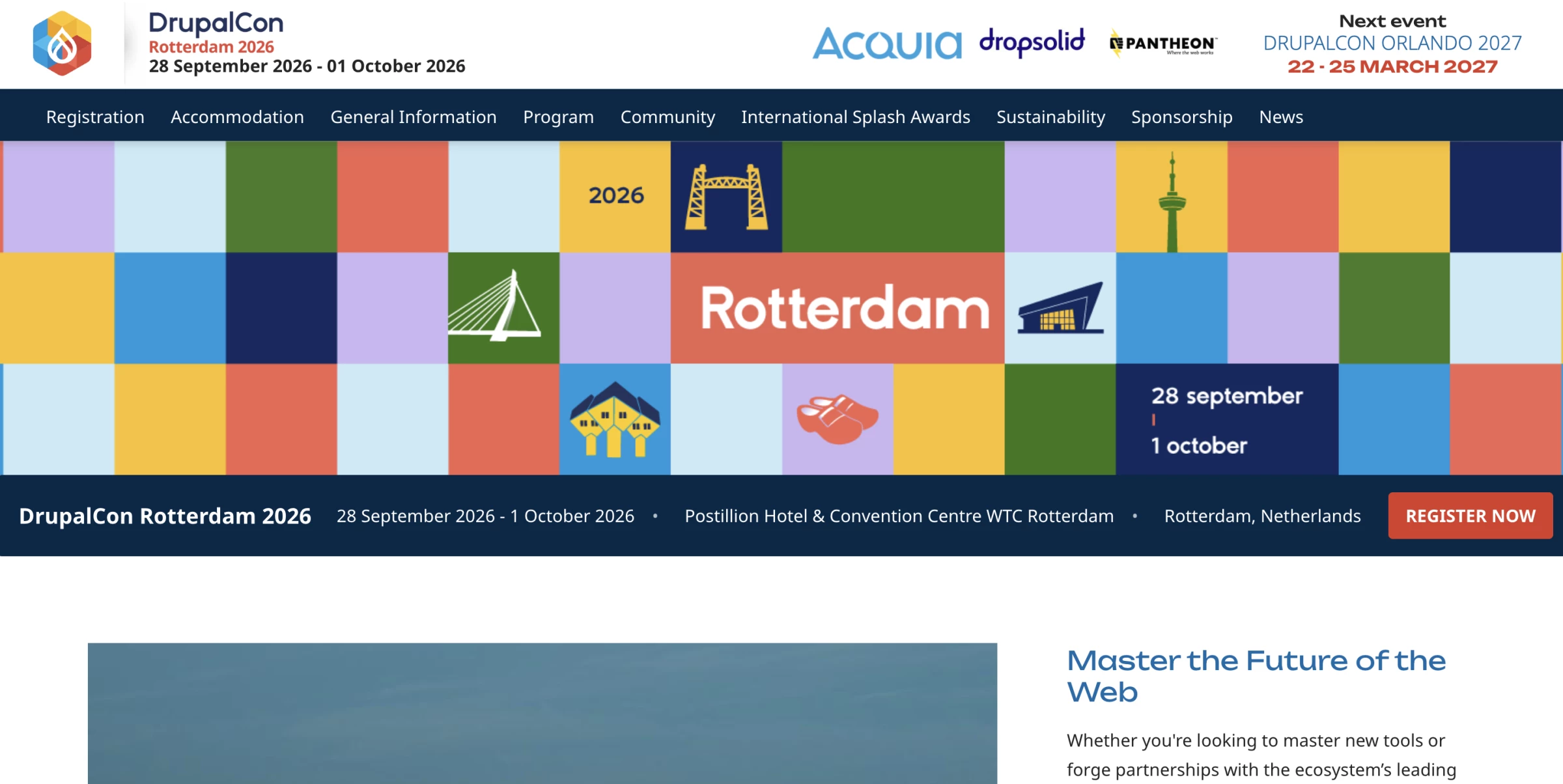Open the Sustainability menu
This screenshot has height=784, width=1563.
1050,117
